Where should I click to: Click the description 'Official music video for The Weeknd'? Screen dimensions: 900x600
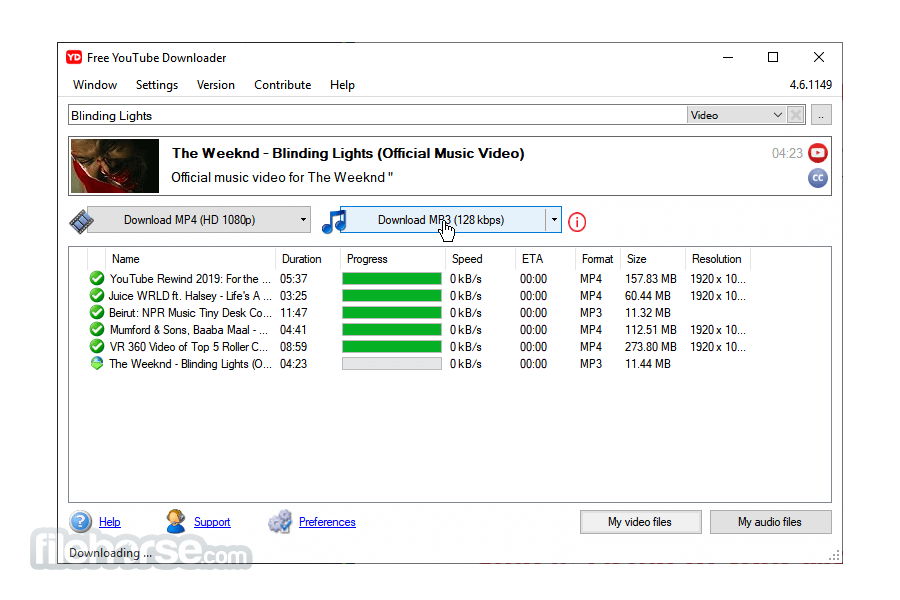point(282,177)
